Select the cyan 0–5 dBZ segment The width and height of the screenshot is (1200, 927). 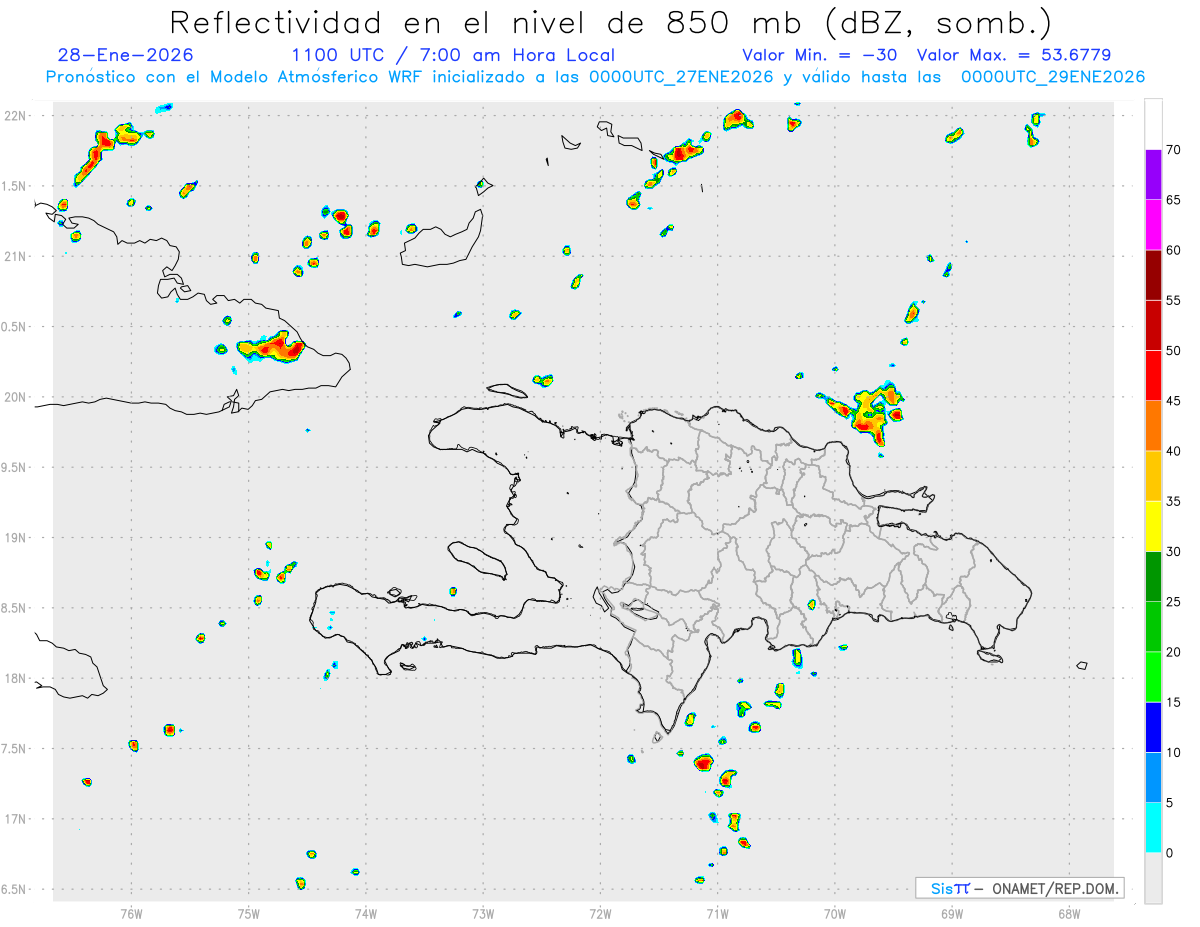tap(1153, 827)
